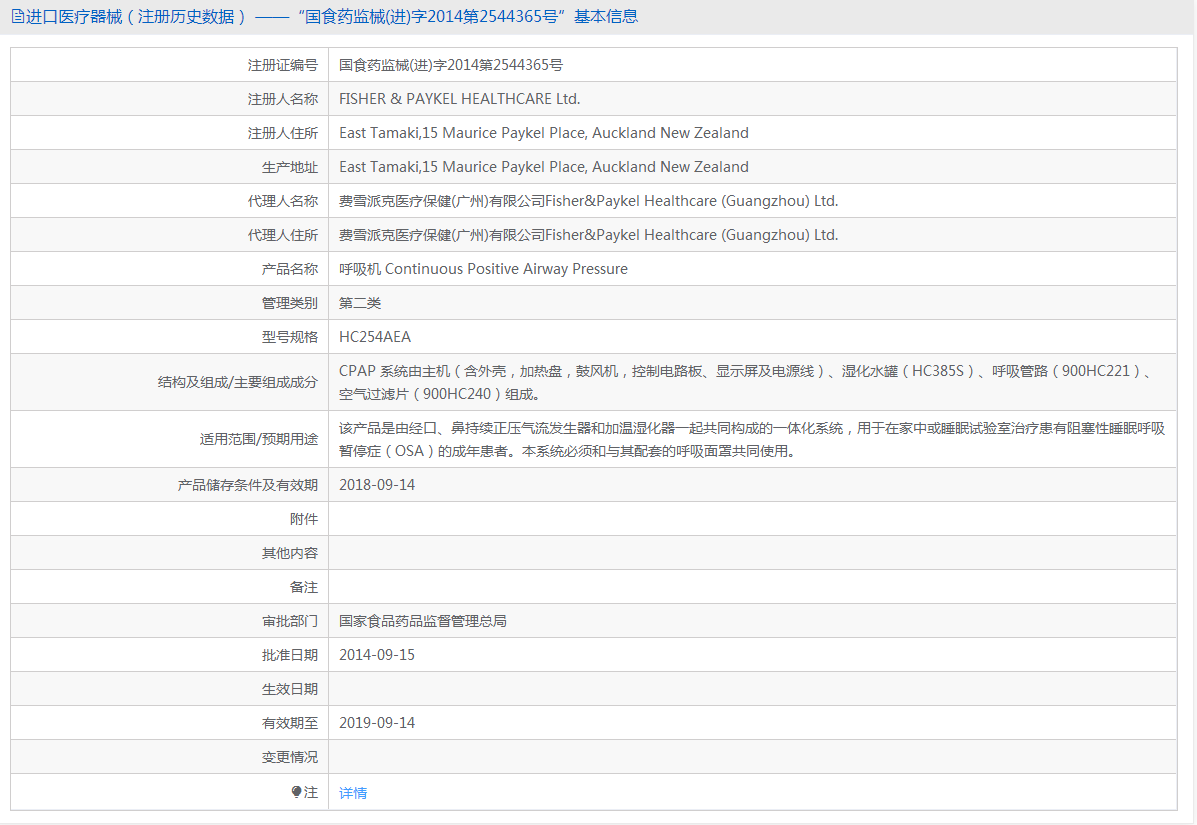Select the 管理类别 label
The width and height of the screenshot is (1197, 825).
[x=289, y=303]
